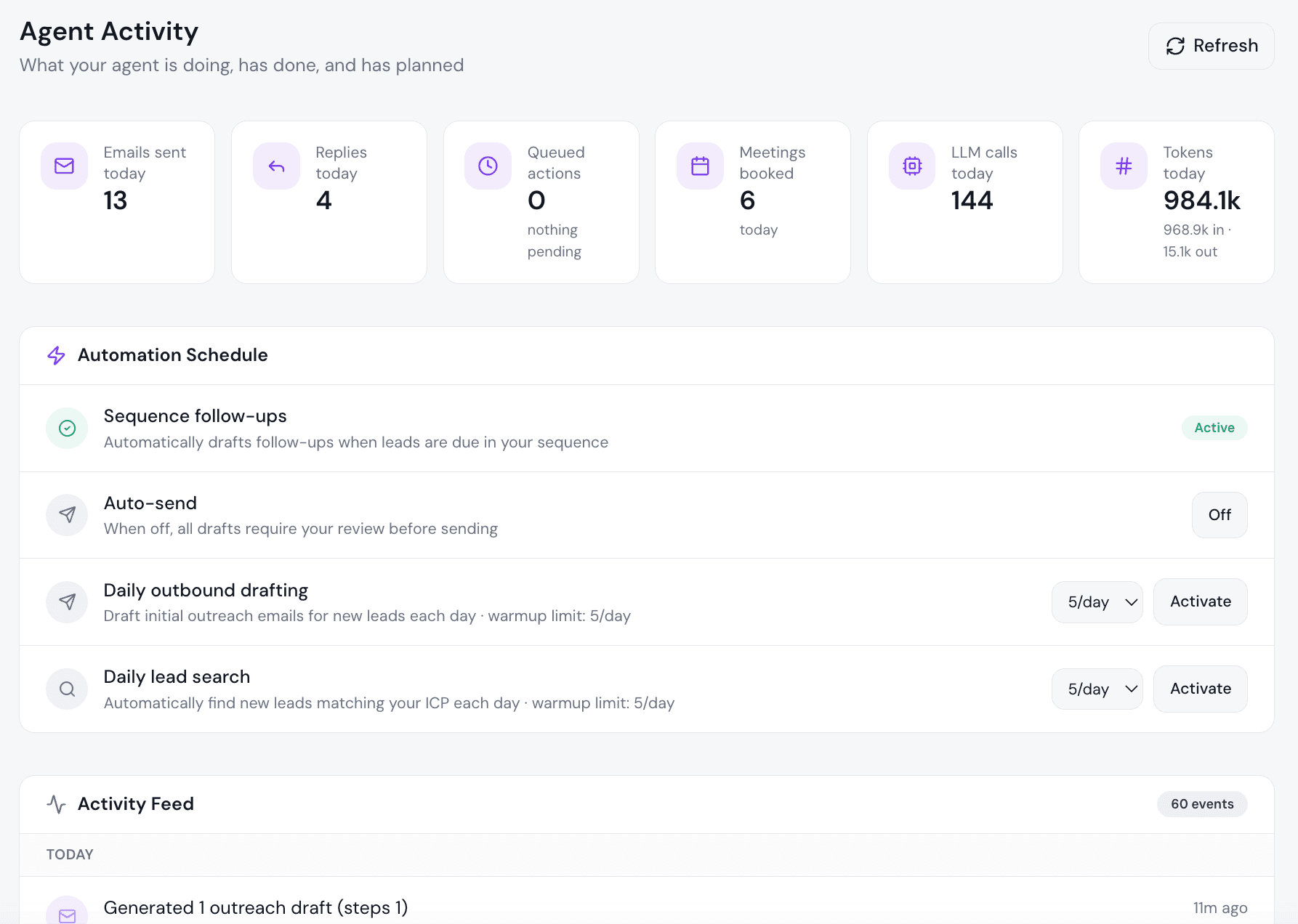
Task: Click the '11m ago' timestamp
Action: (x=1220, y=908)
